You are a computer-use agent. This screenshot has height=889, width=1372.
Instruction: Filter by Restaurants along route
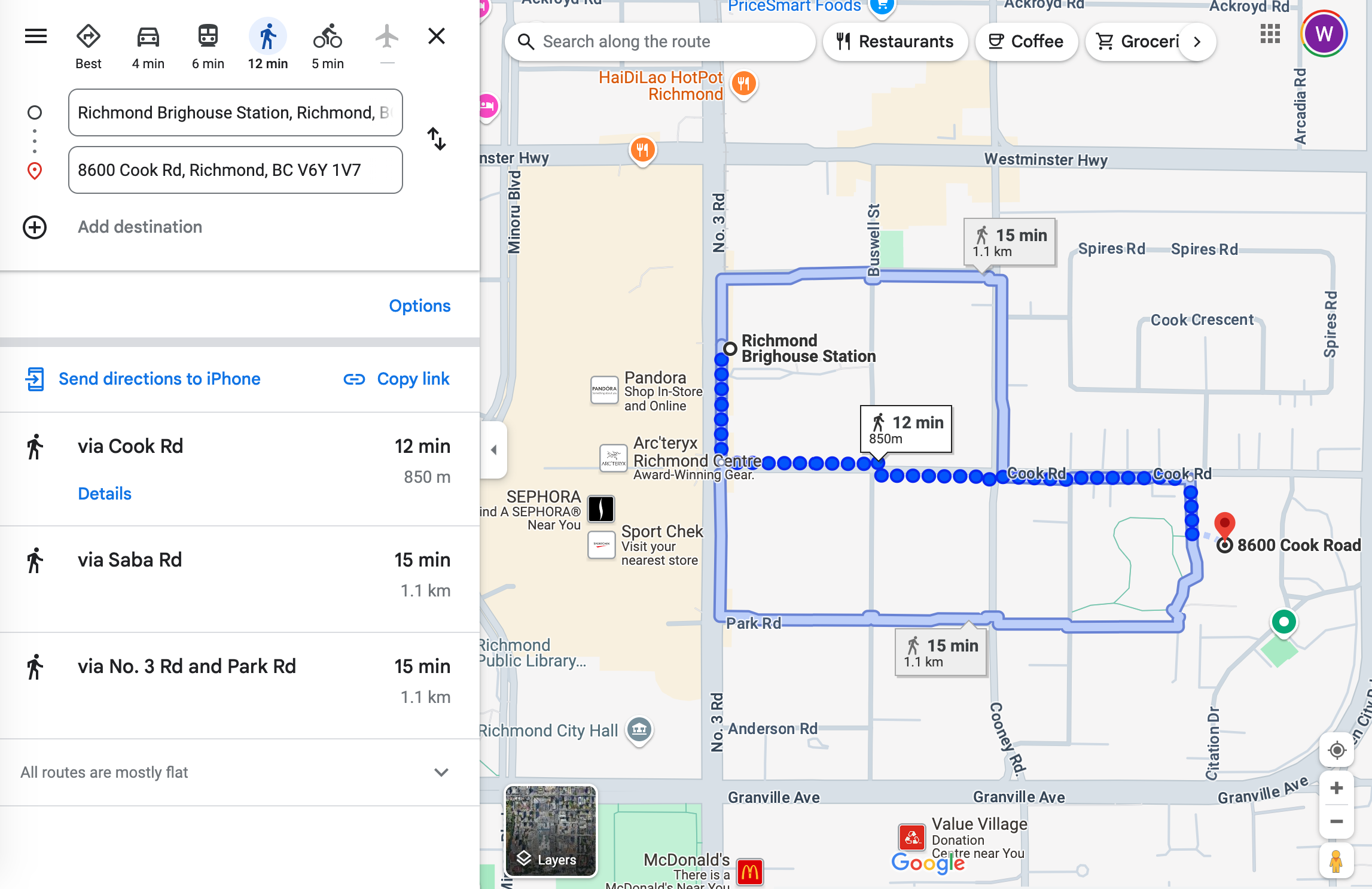tap(895, 42)
